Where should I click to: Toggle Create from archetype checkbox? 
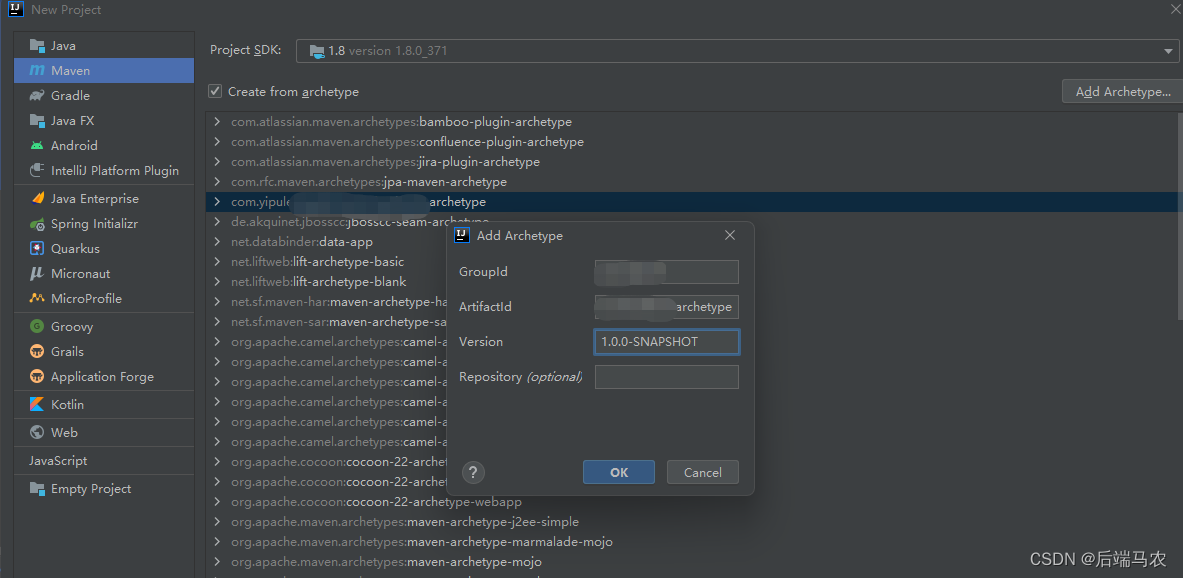pos(215,91)
